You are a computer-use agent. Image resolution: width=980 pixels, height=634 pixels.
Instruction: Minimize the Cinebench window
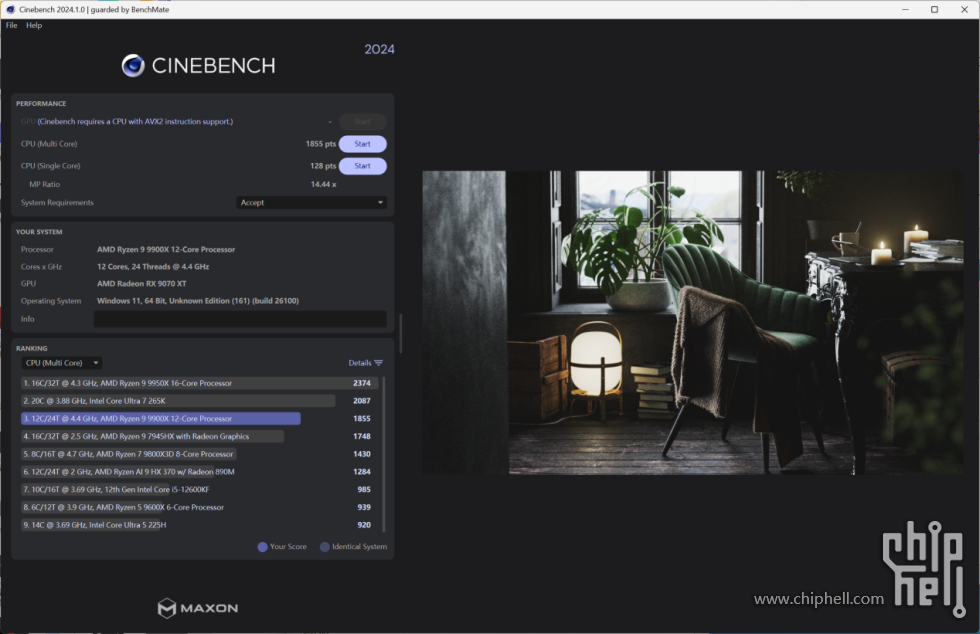tap(905, 9)
